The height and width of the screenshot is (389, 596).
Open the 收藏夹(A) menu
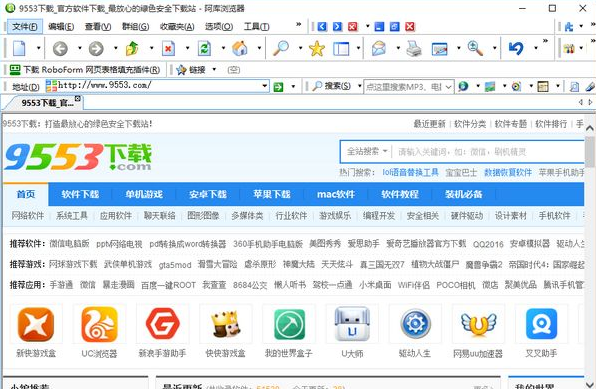click(177, 27)
